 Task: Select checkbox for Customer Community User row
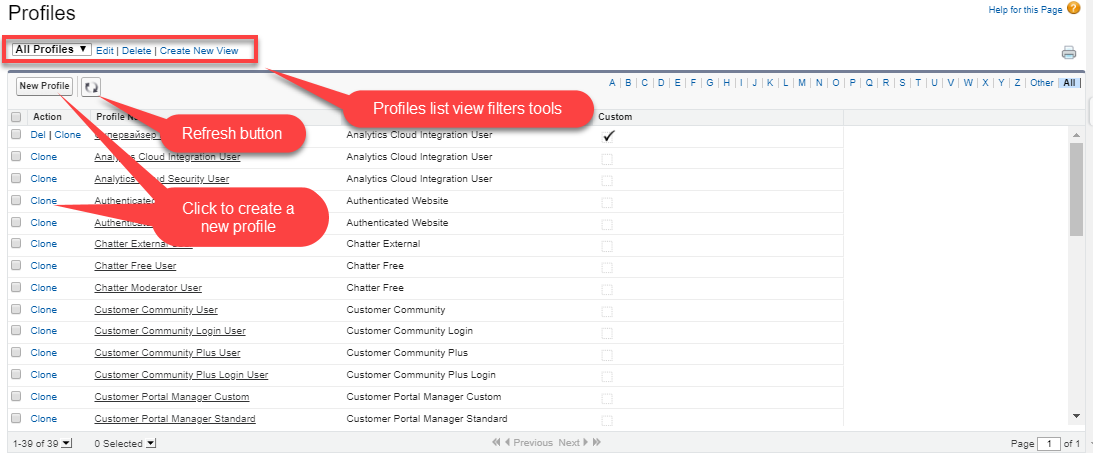click(16, 310)
